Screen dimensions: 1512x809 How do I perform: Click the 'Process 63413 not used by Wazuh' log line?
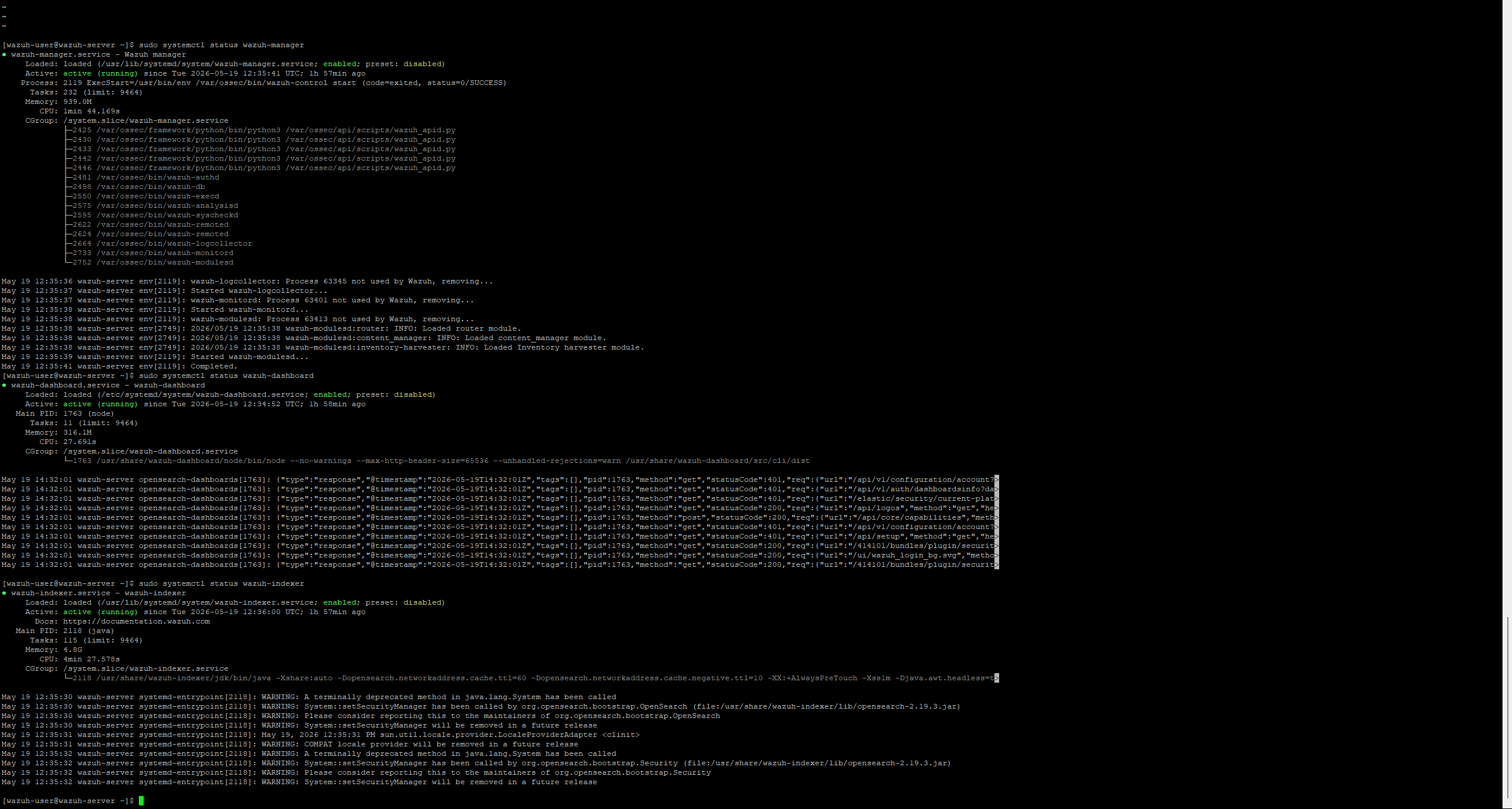[238, 319]
